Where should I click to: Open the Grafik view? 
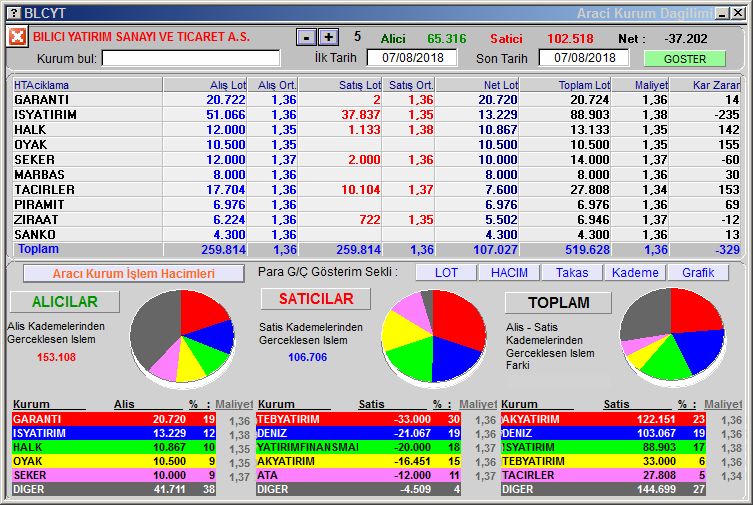point(698,273)
